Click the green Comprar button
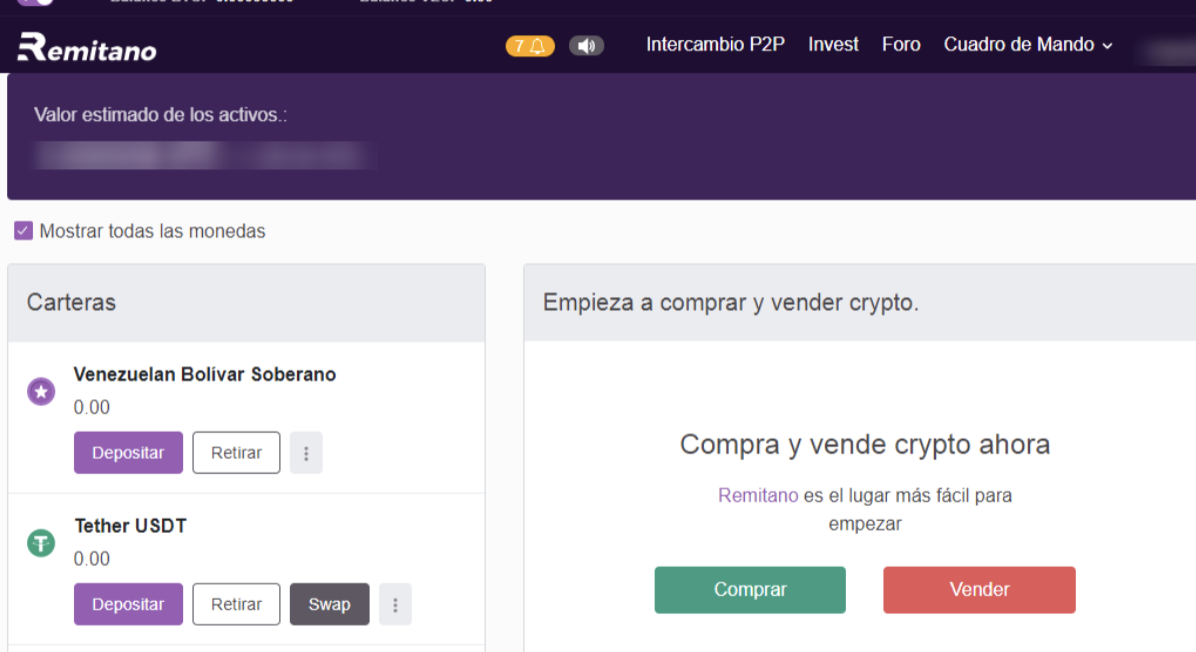 point(750,589)
